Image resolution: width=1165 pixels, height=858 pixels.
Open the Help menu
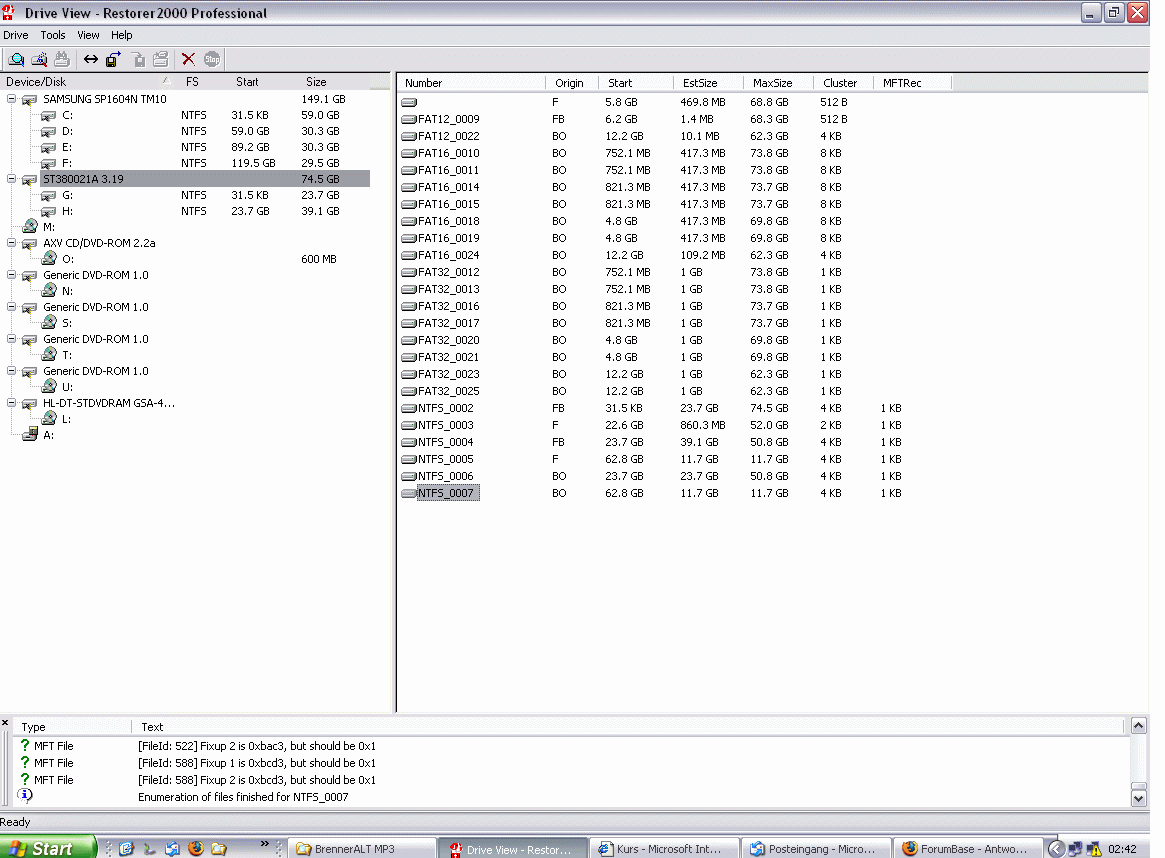click(x=122, y=35)
